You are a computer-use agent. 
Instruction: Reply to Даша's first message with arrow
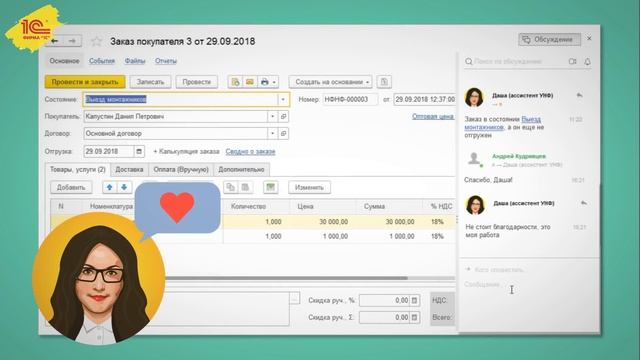(580, 96)
